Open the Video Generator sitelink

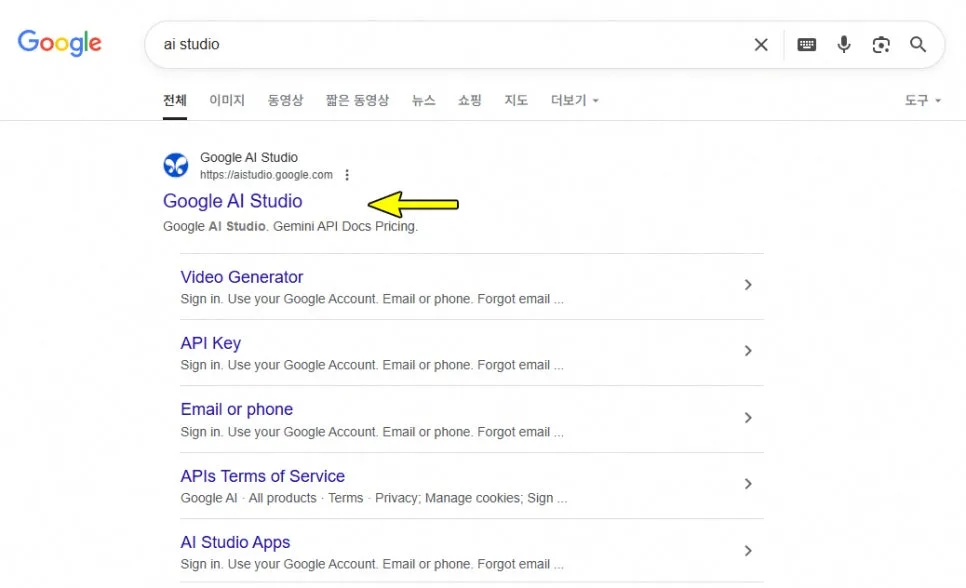(x=242, y=277)
